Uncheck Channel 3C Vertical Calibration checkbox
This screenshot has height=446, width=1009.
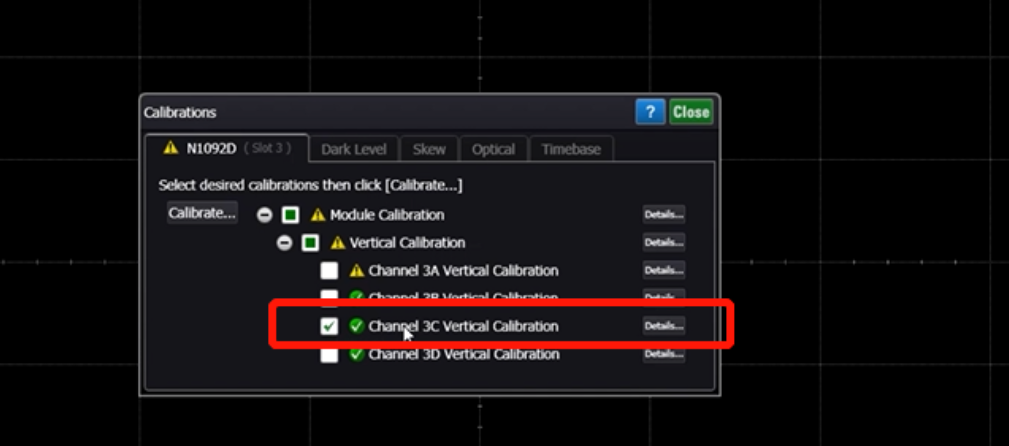tap(329, 326)
